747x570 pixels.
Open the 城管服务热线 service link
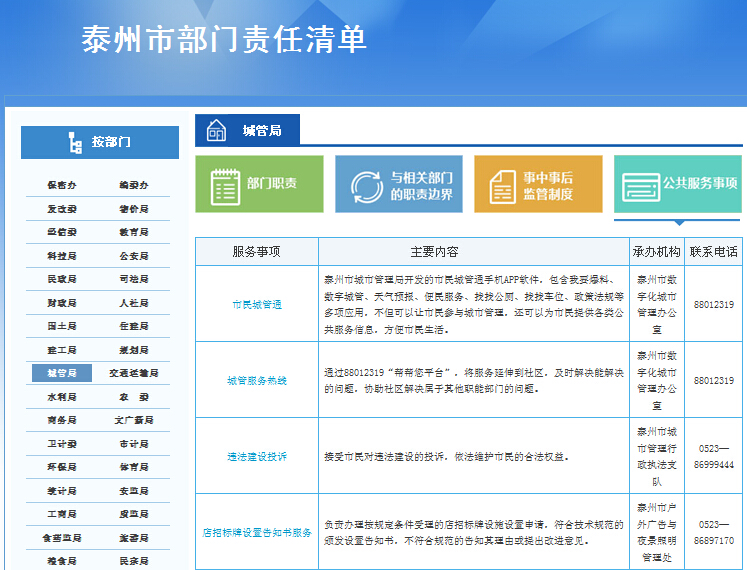(x=256, y=381)
